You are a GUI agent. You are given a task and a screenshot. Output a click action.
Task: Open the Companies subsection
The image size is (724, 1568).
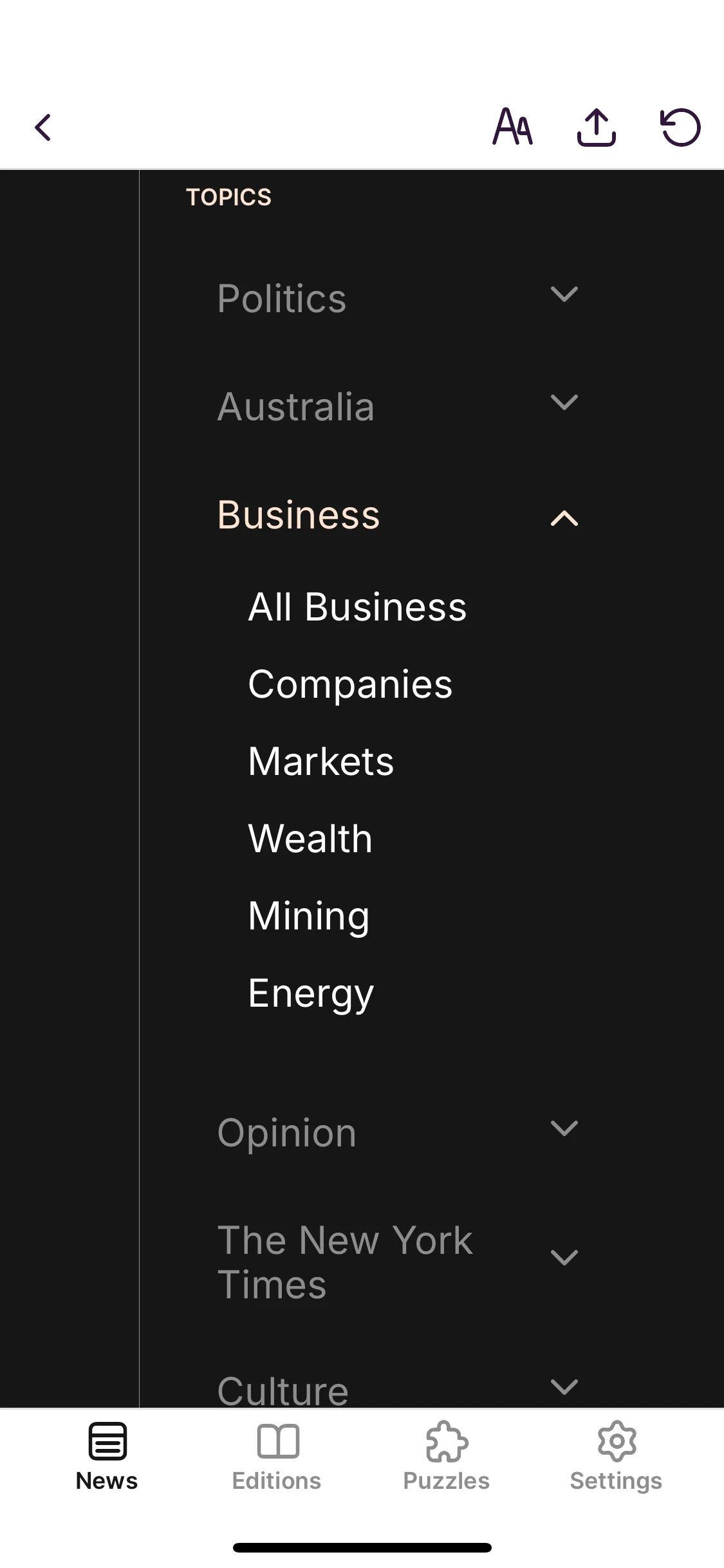point(350,684)
